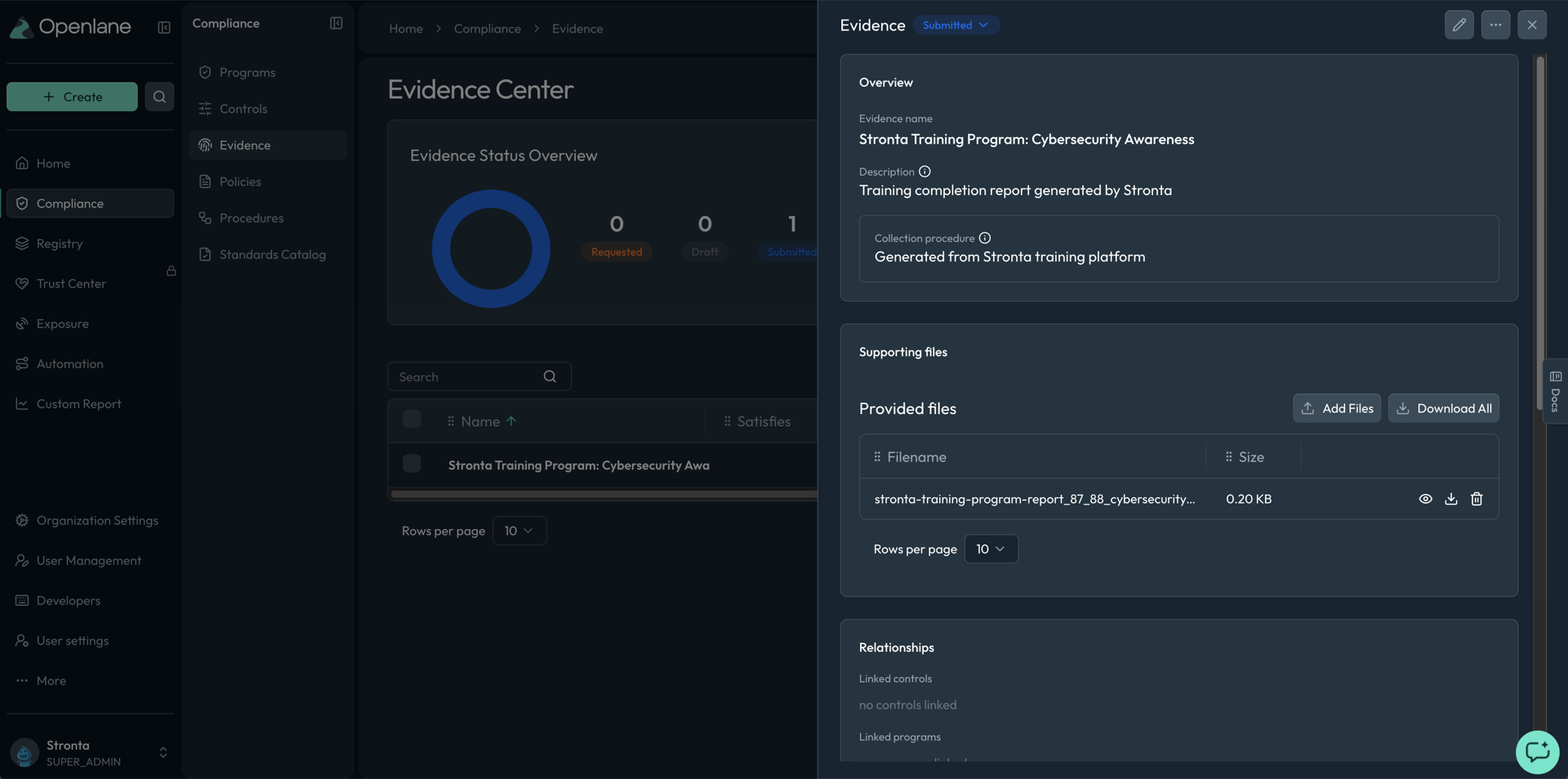Viewport: 1568px width, 779px height.
Task: Open the Stronta Training Program: Cybersecurity Awa row
Action: [578, 465]
